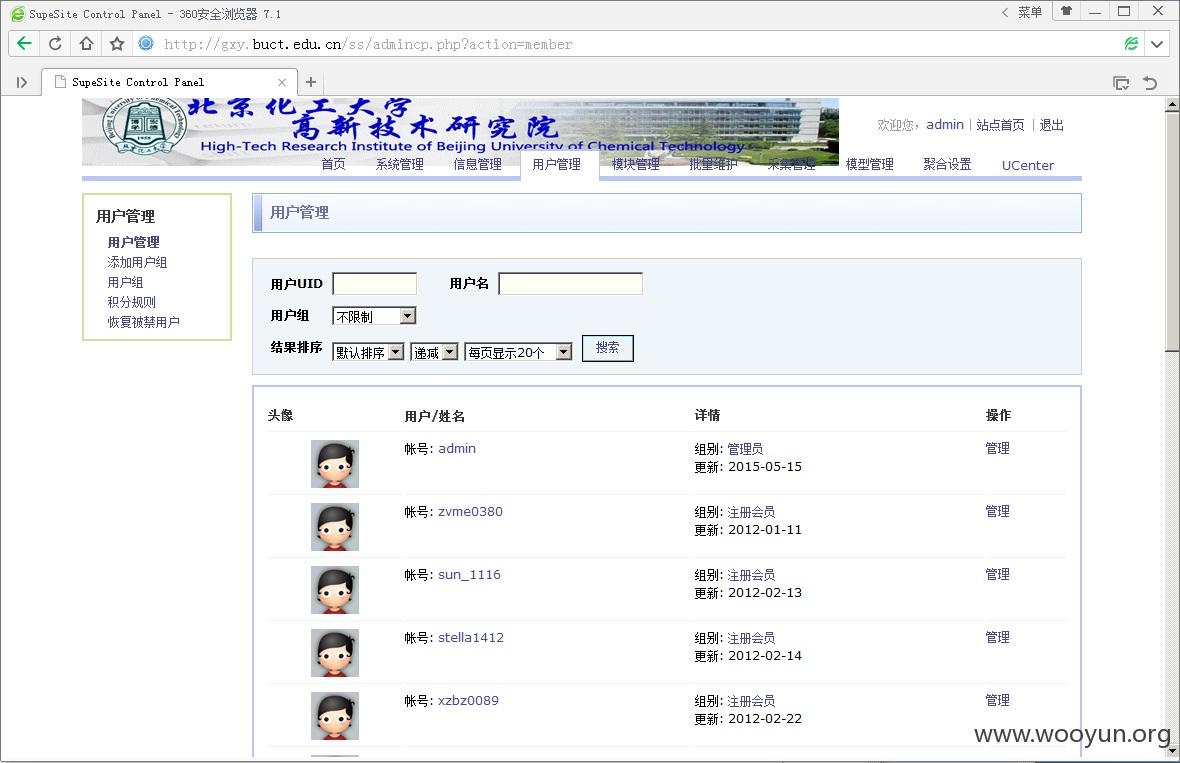The height and width of the screenshot is (763, 1180).
Task: Log out with the 退出 link
Action: pyautogui.click(x=1051, y=125)
